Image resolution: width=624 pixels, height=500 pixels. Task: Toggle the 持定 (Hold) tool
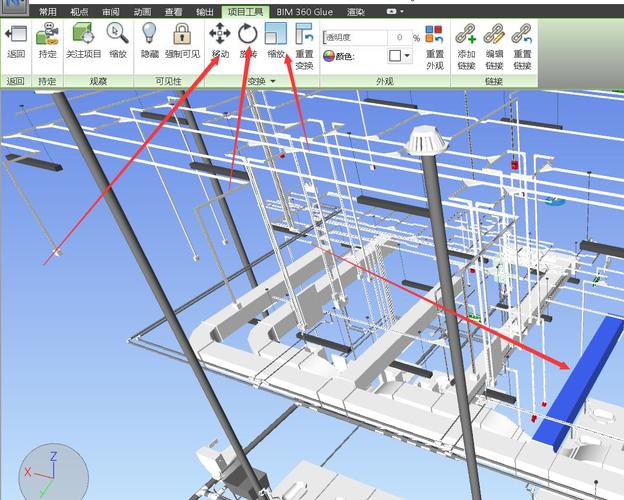[x=47, y=34]
